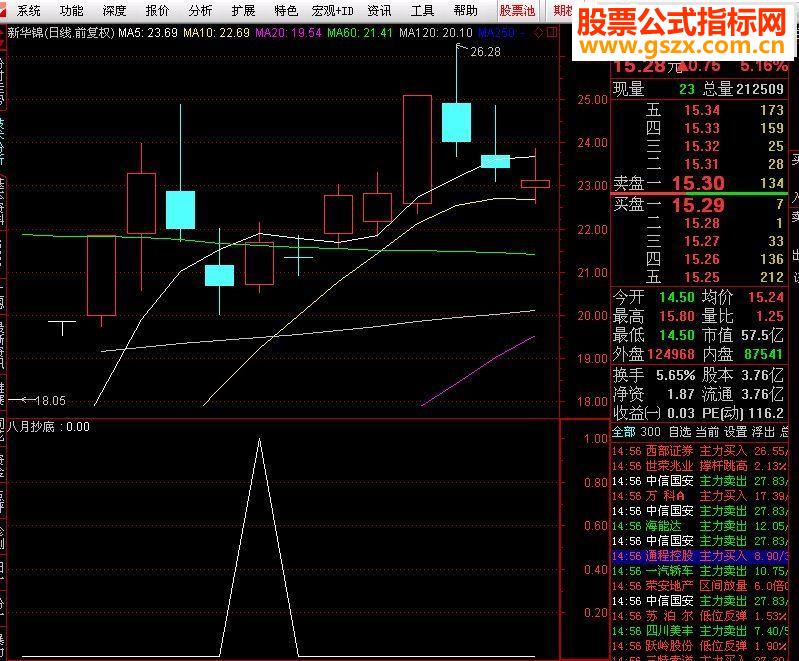
Task: Click sell level 二 price 15.31
Action: [702, 164]
